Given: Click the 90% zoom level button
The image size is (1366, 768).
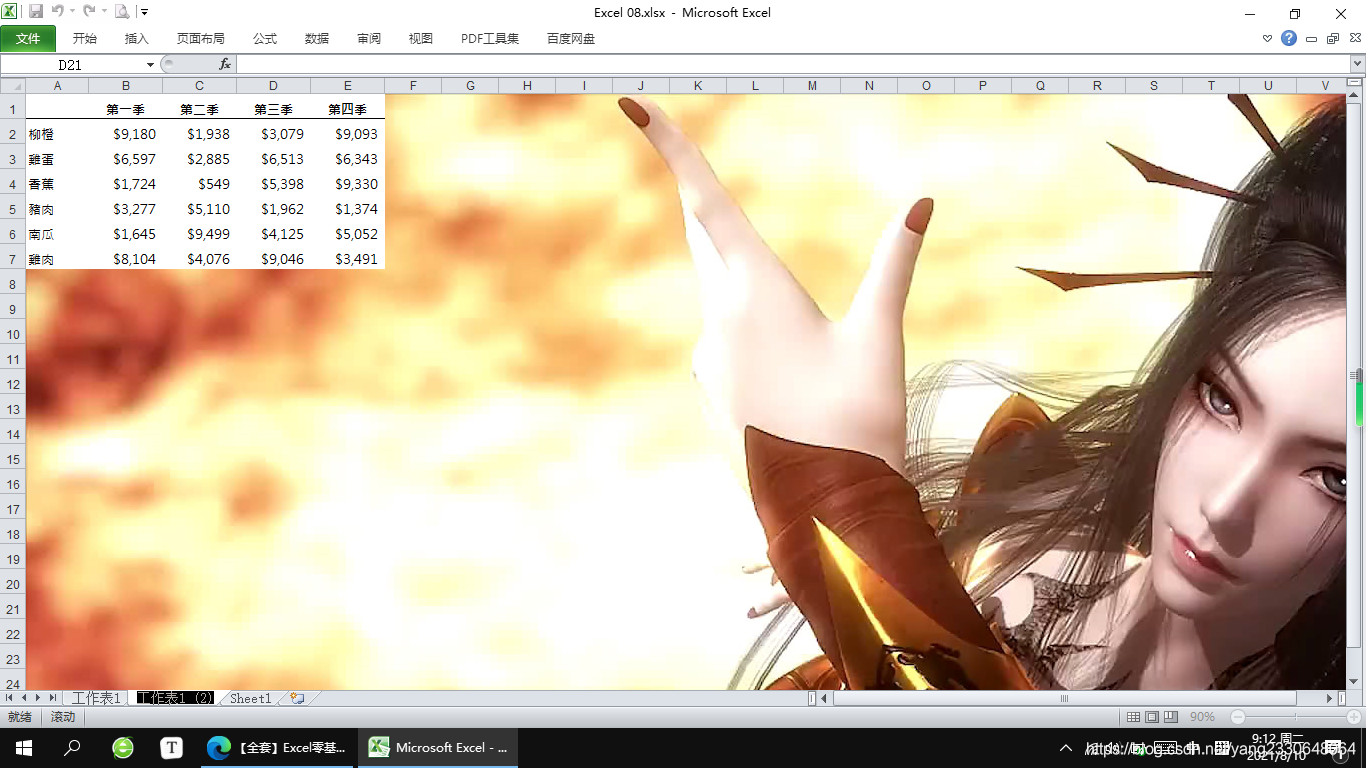Looking at the screenshot, I should click(x=1202, y=717).
